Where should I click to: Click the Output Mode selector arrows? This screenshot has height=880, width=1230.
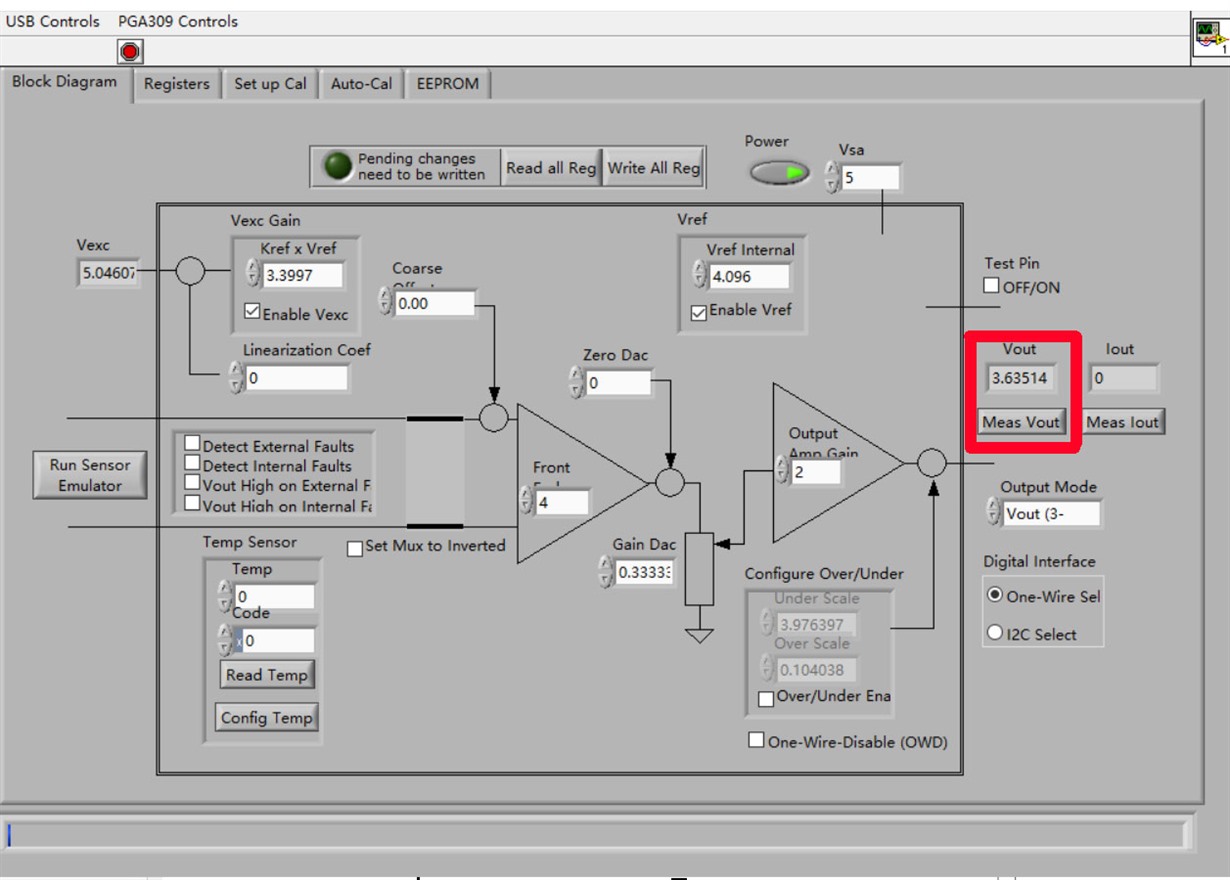click(x=992, y=513)
